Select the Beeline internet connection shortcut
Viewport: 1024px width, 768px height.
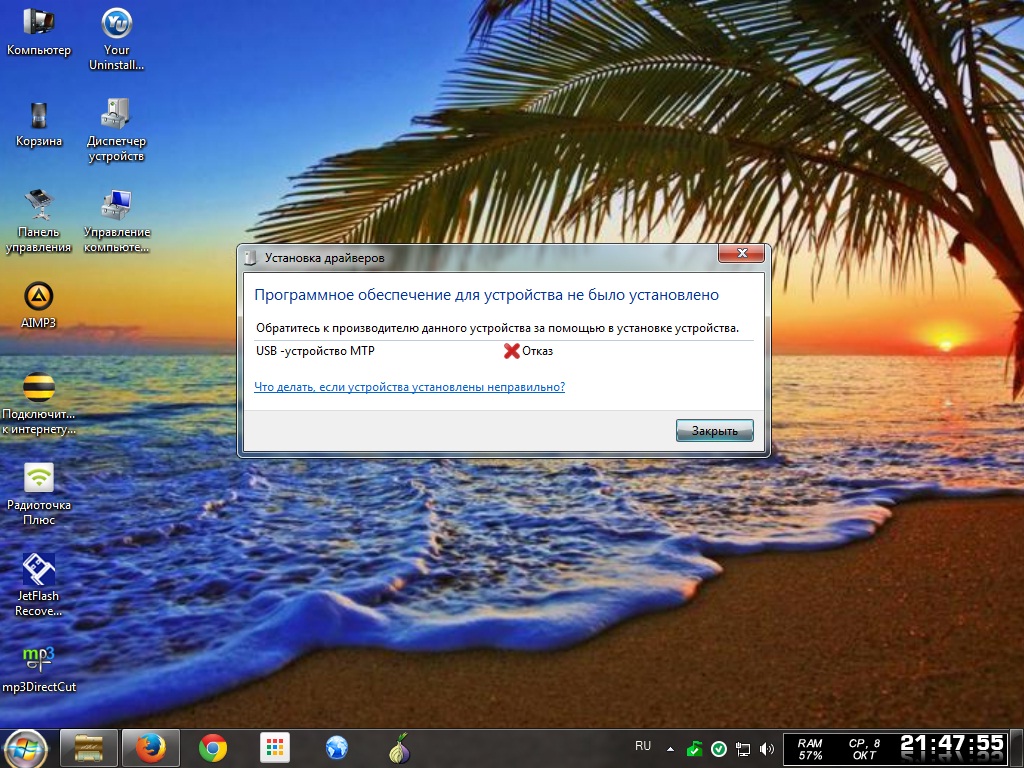pyautogui.click(x=39, y=388)
